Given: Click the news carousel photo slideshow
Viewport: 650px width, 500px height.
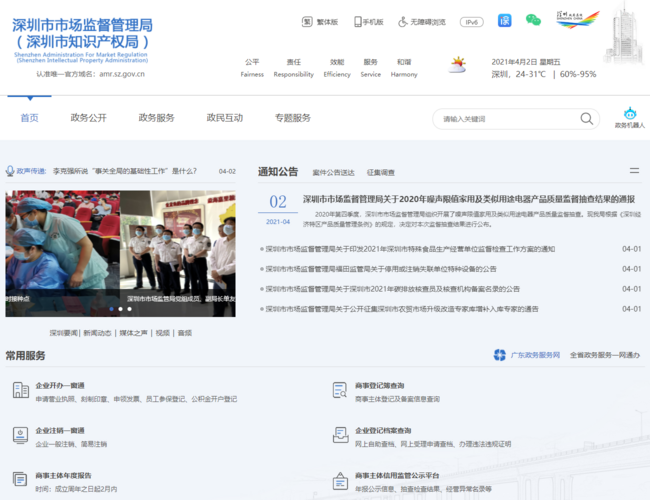Looking at the screenshot, I should (121, 253).
